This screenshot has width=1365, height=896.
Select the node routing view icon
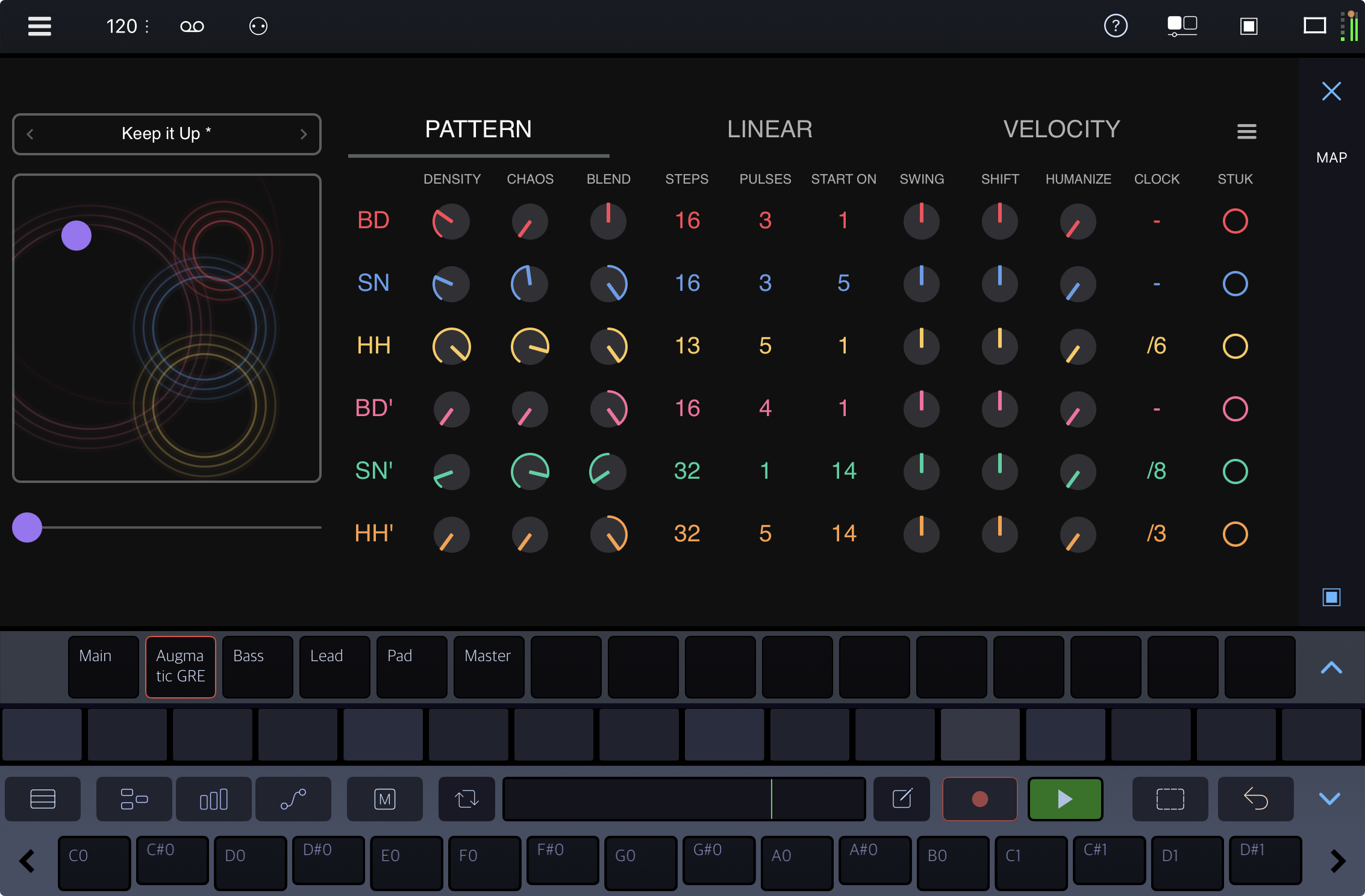click(x=134, y=799)
